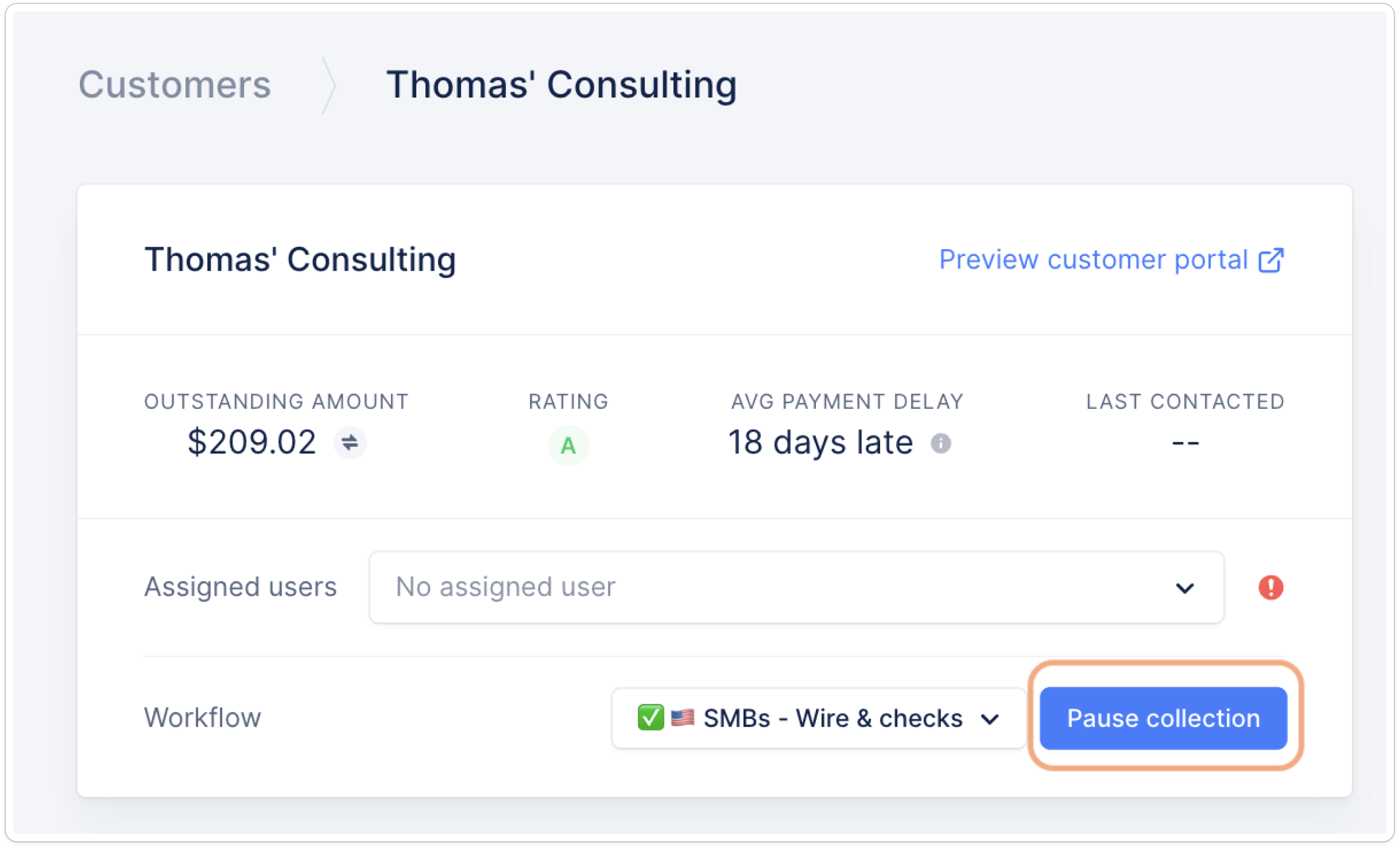The image size is (1400, 849).
Task: Click the Last Contacted dashes value
Action: pyautogui.click(x=1185, y=442)
